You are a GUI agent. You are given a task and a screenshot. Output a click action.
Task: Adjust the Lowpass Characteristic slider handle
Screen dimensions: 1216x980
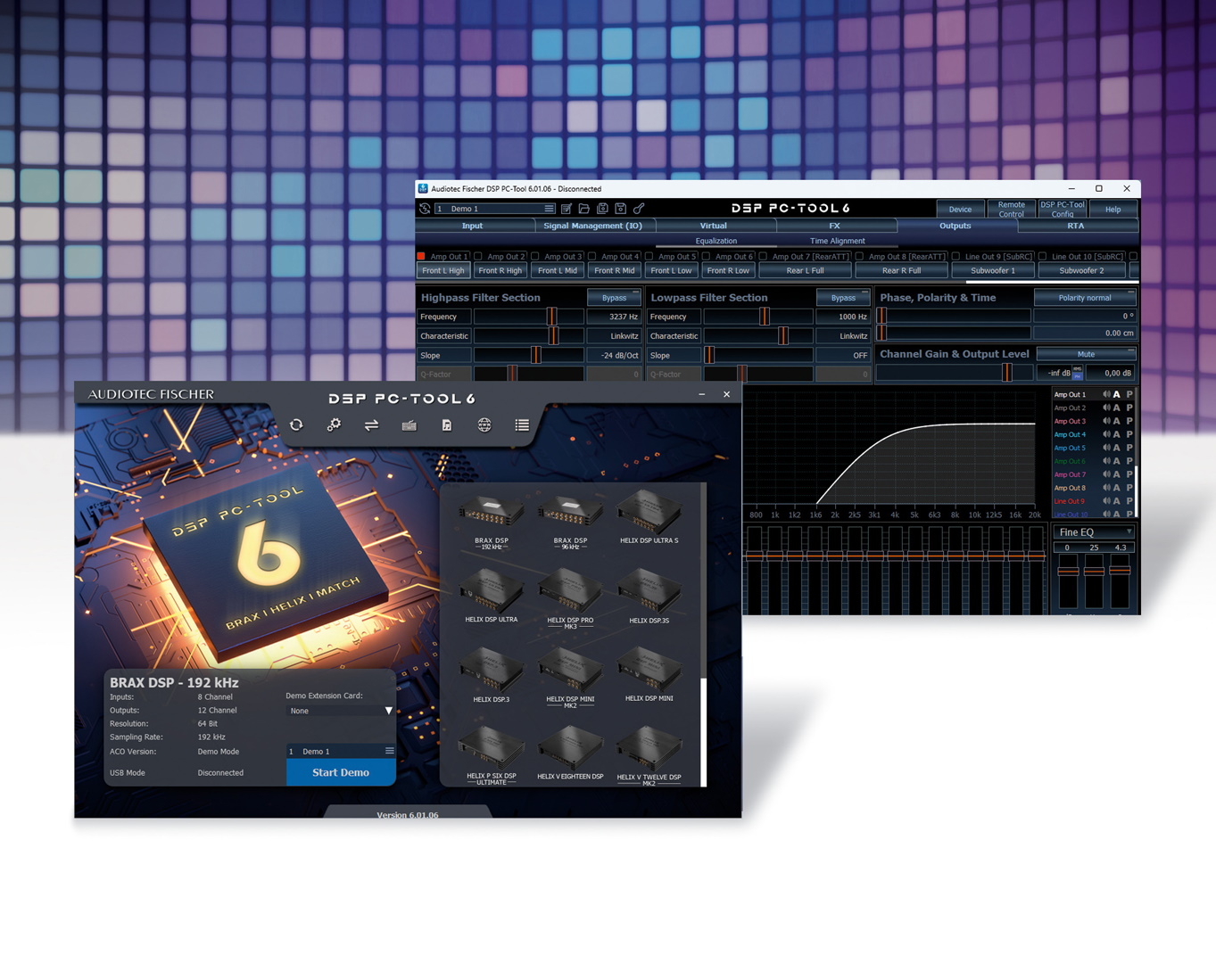coord(783,336)
